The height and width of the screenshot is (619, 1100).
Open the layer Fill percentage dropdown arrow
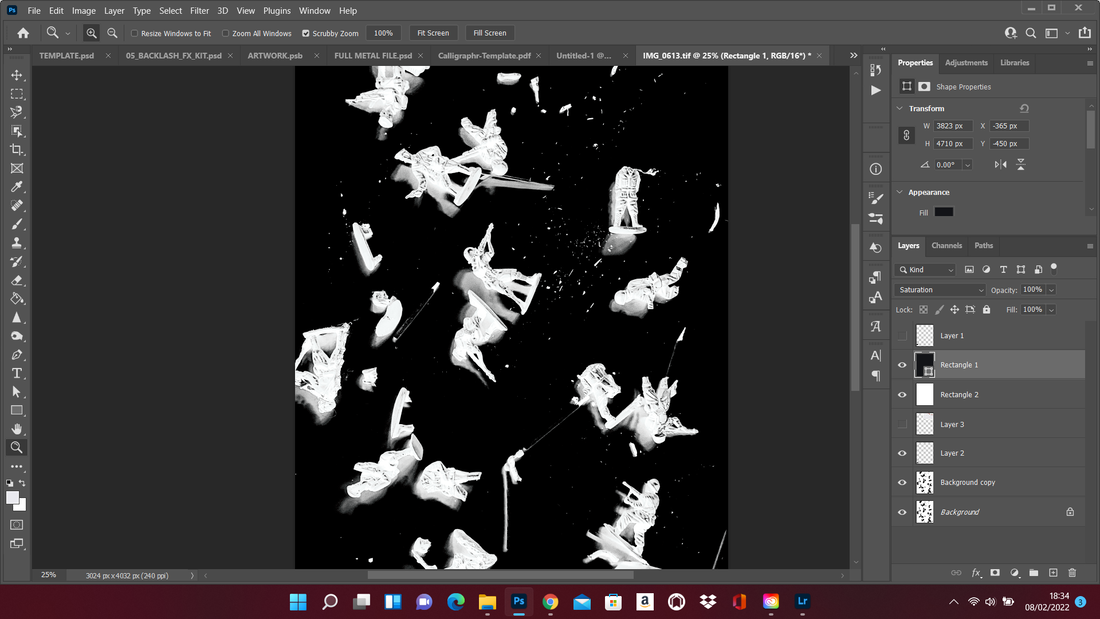(x=1051, y=310)
